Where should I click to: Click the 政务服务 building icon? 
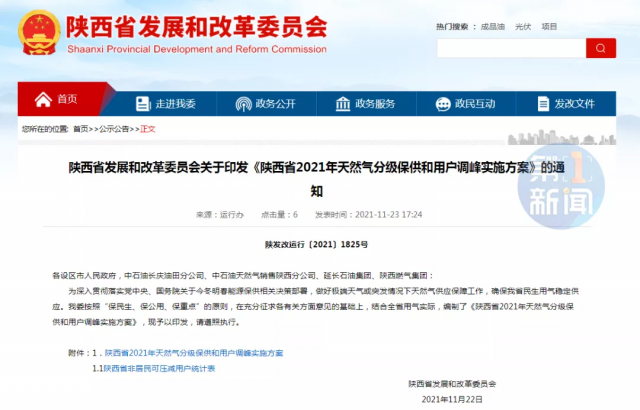(x=342, y=103)
